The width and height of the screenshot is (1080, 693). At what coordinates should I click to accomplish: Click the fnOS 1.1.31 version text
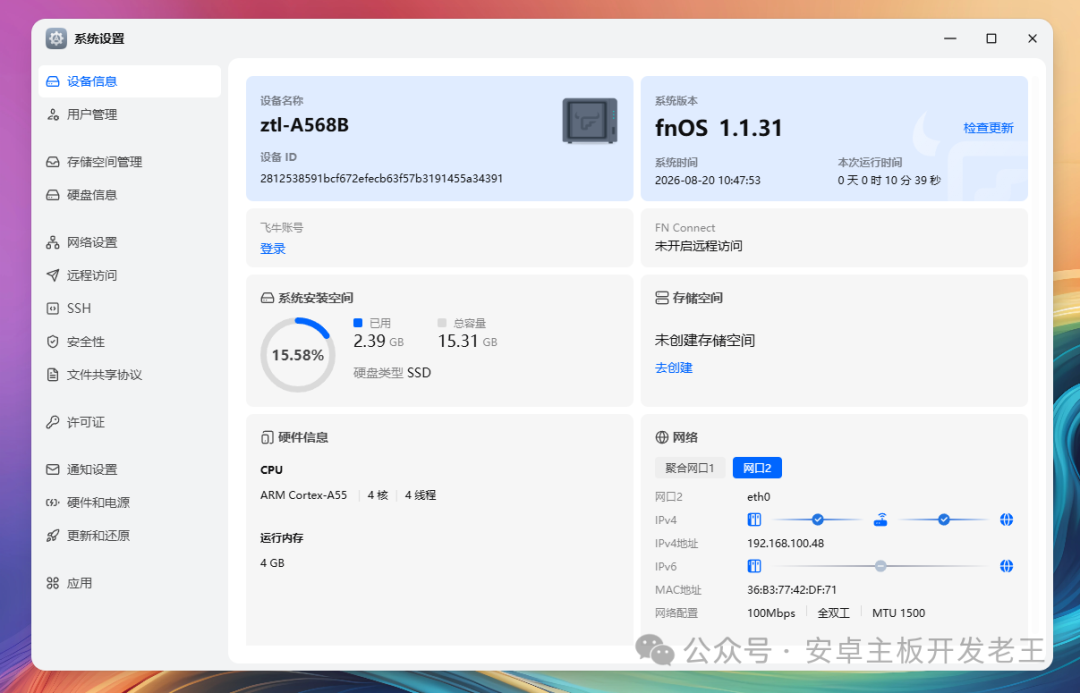(x=718, y=128)
